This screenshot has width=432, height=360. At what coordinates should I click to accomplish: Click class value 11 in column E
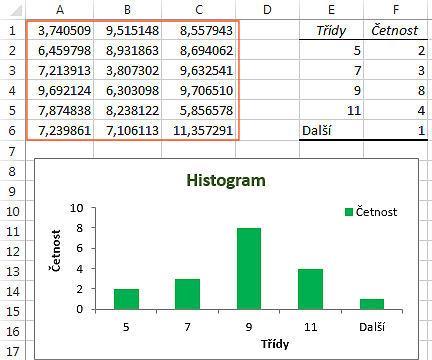(x=331, y=110)
